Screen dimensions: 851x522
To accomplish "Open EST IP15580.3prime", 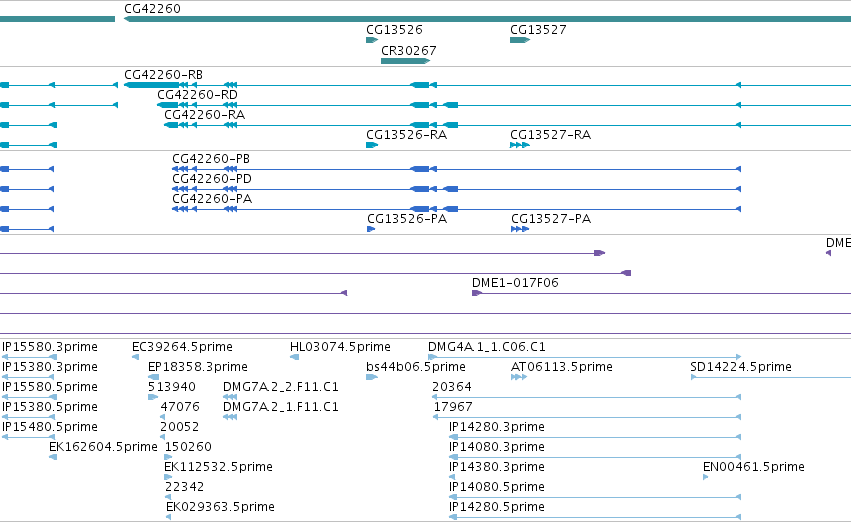I will pos(50,347).
